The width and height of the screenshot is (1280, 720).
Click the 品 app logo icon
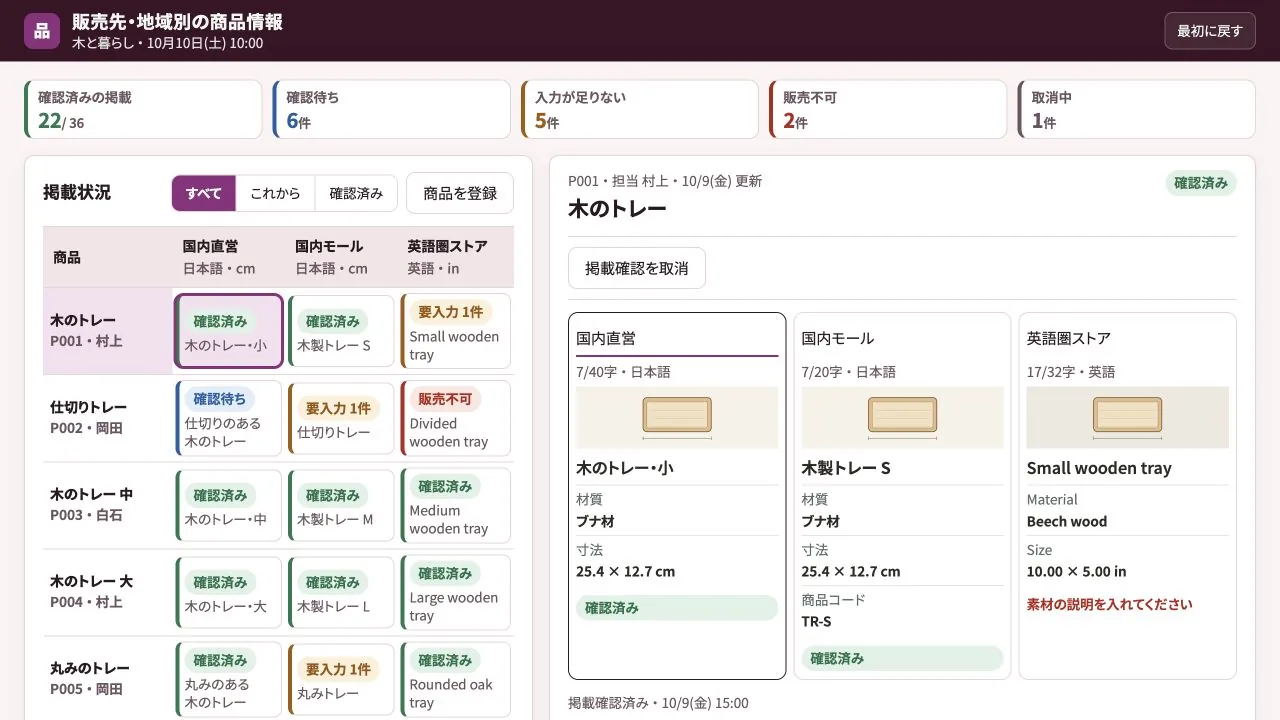[x=42, y=31]
